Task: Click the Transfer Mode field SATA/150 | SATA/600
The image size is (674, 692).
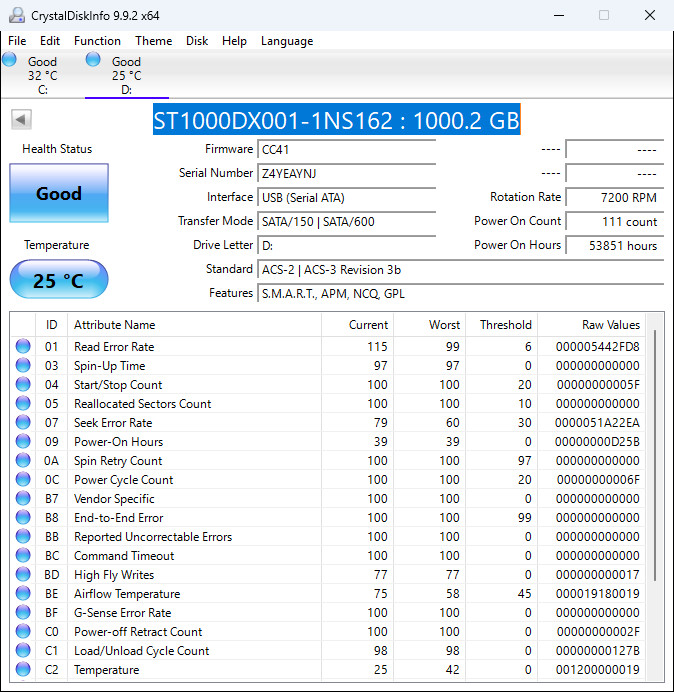Action: 347,221
